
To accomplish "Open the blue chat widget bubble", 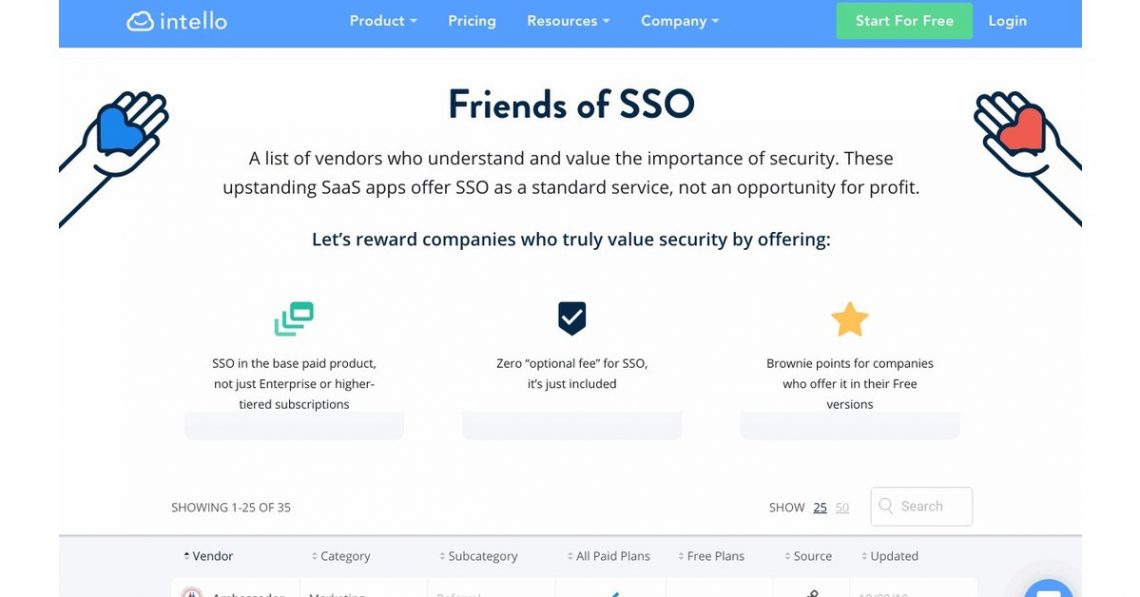I will pos(1046,589).
